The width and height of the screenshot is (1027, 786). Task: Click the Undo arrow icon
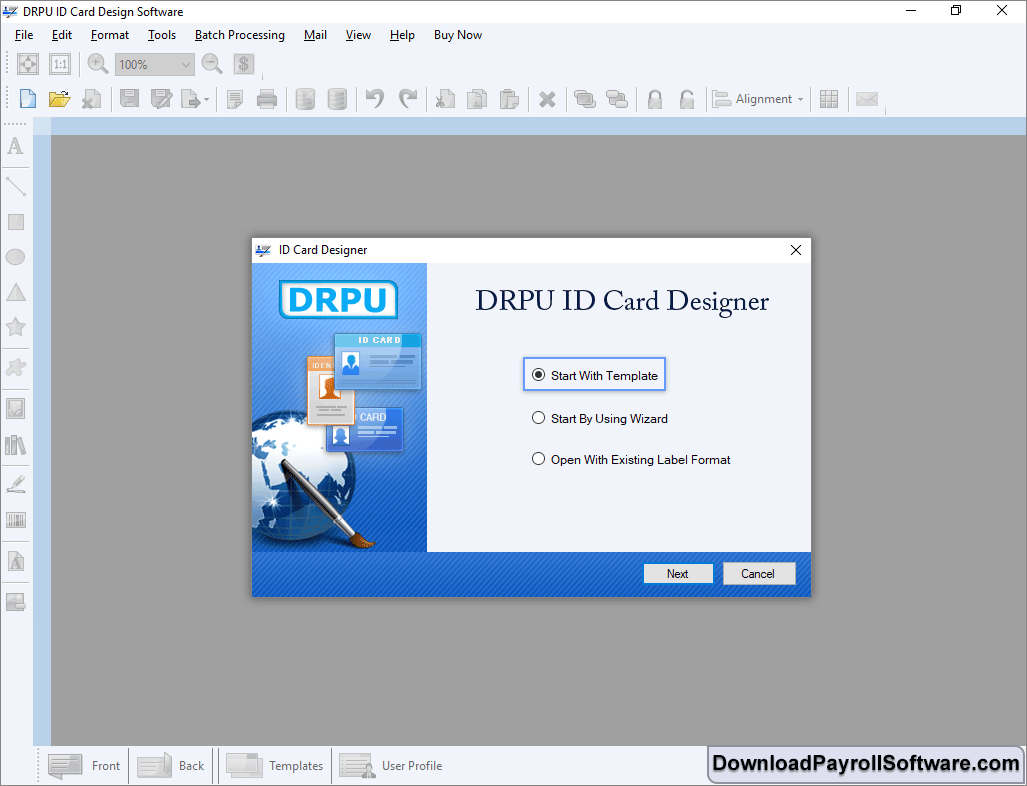pyautogui.click(x=375, y=99)
